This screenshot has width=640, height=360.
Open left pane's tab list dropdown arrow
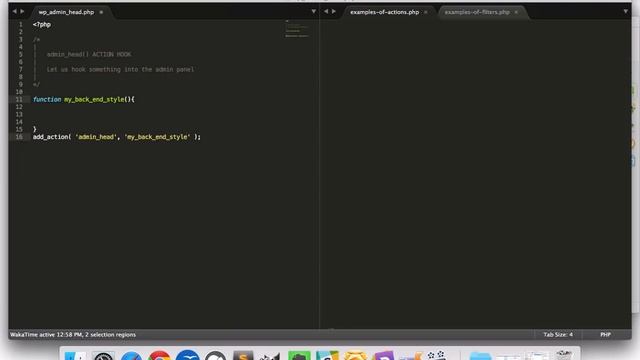coord(313,11)
